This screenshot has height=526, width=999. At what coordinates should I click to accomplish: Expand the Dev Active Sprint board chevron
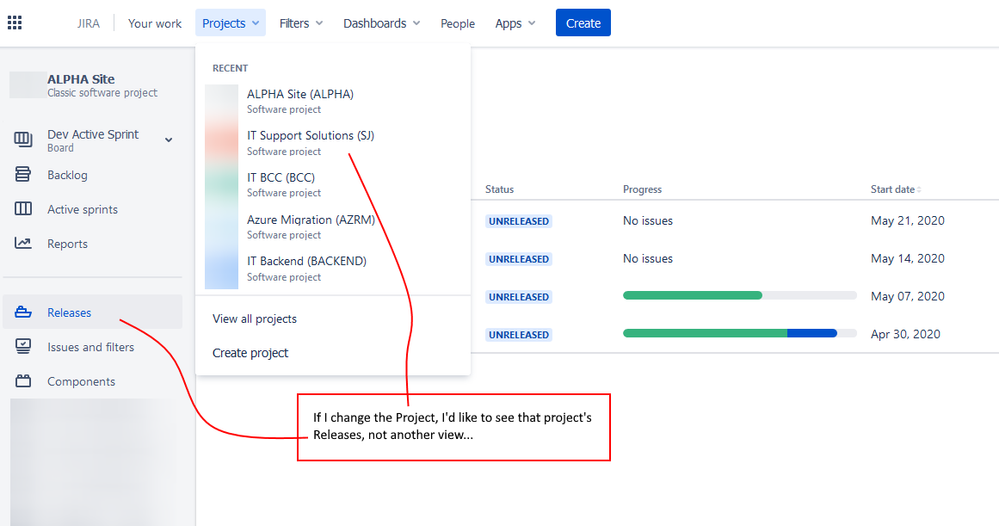click(169, 139)
